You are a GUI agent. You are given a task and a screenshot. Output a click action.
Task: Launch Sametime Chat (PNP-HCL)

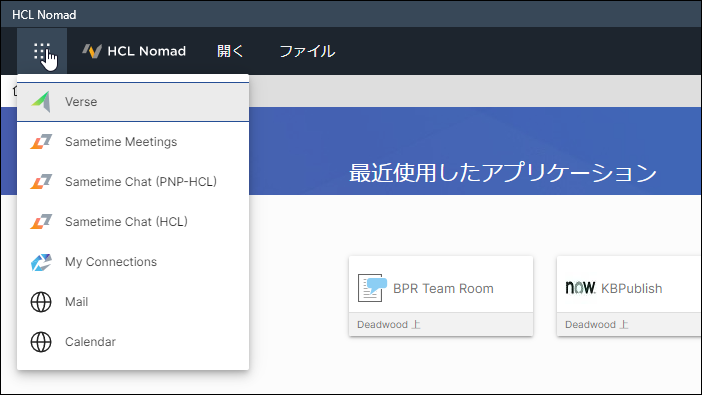point(133,182)
